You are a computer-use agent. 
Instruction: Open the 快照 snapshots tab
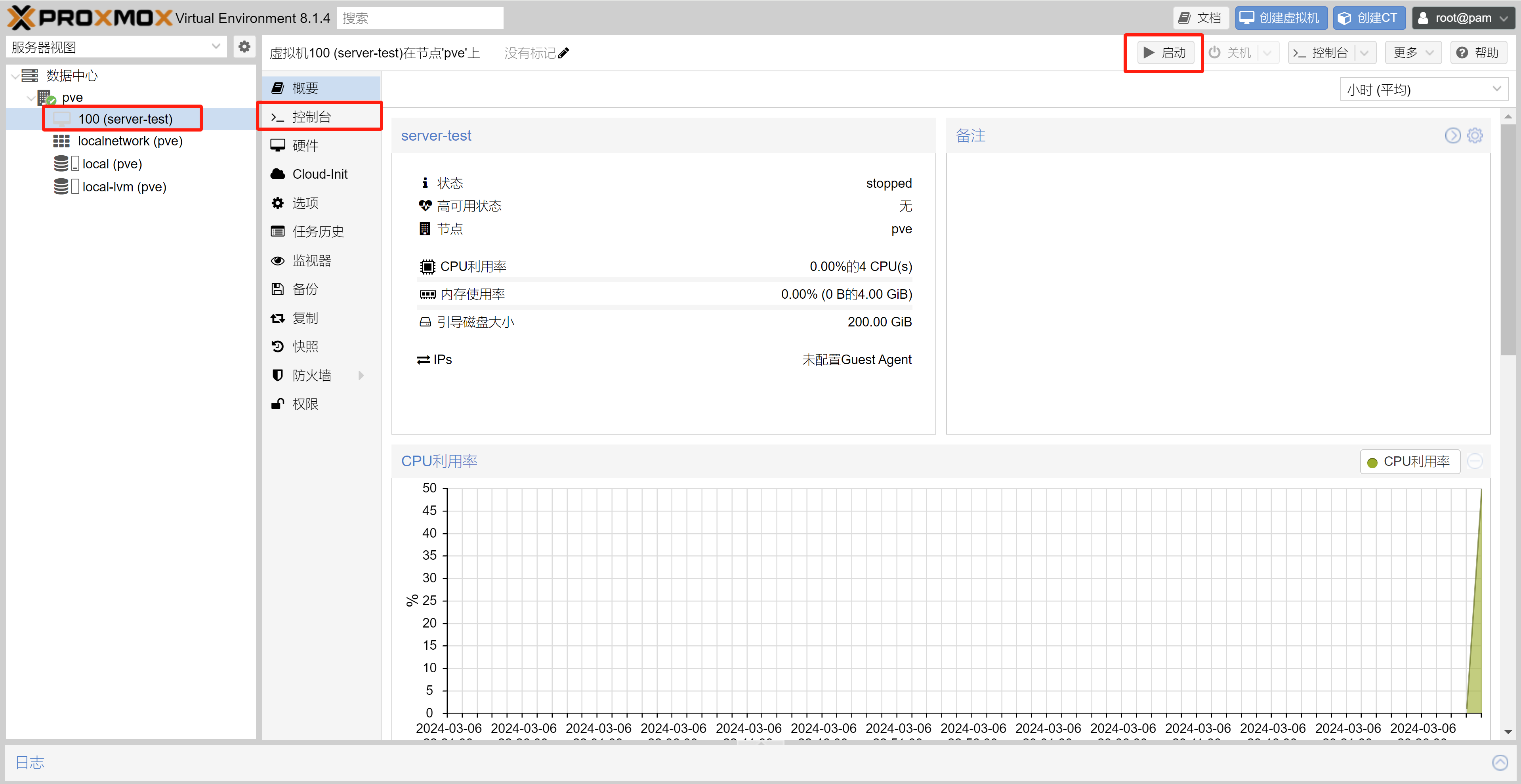[x=321, y=347]
